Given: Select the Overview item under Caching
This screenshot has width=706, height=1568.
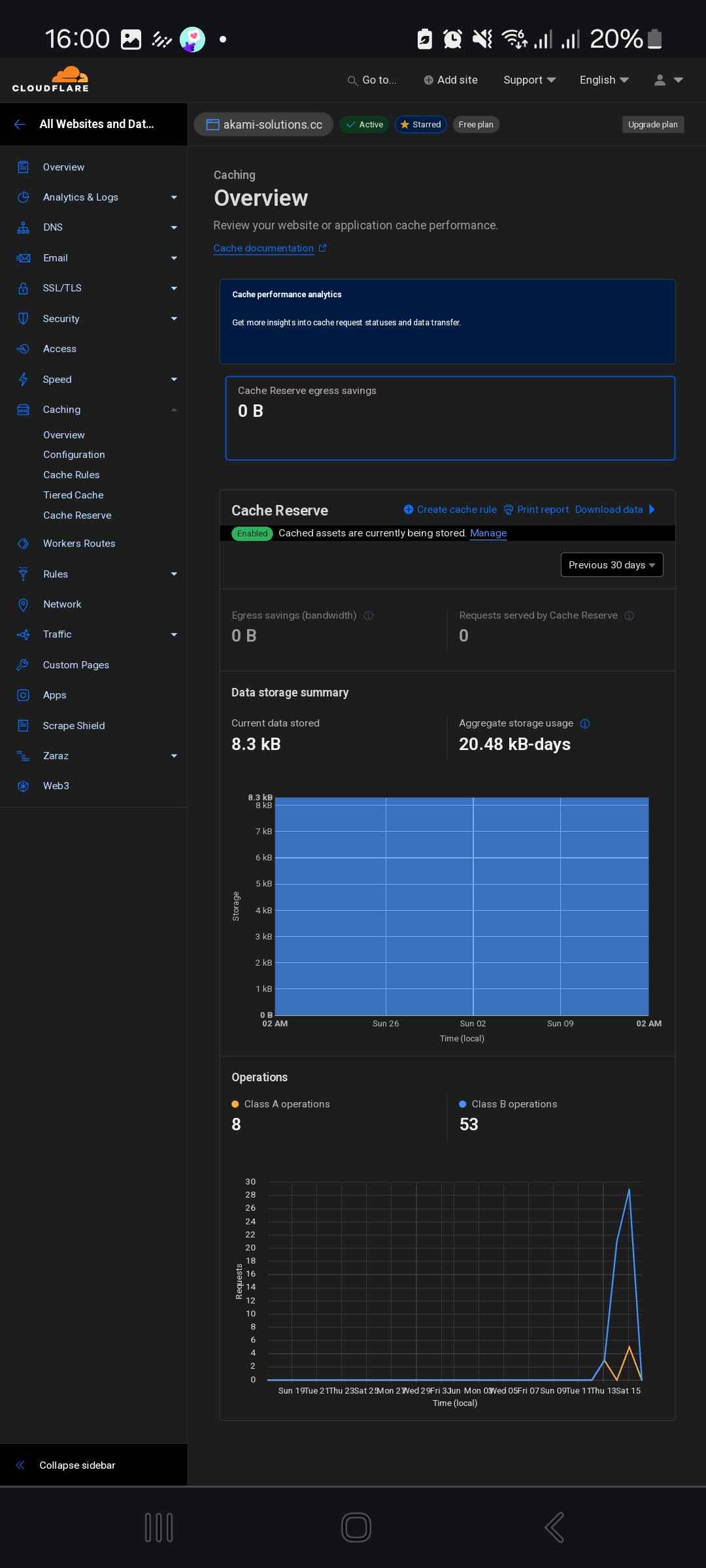Looking at the screenshot, I should point(64,435).
